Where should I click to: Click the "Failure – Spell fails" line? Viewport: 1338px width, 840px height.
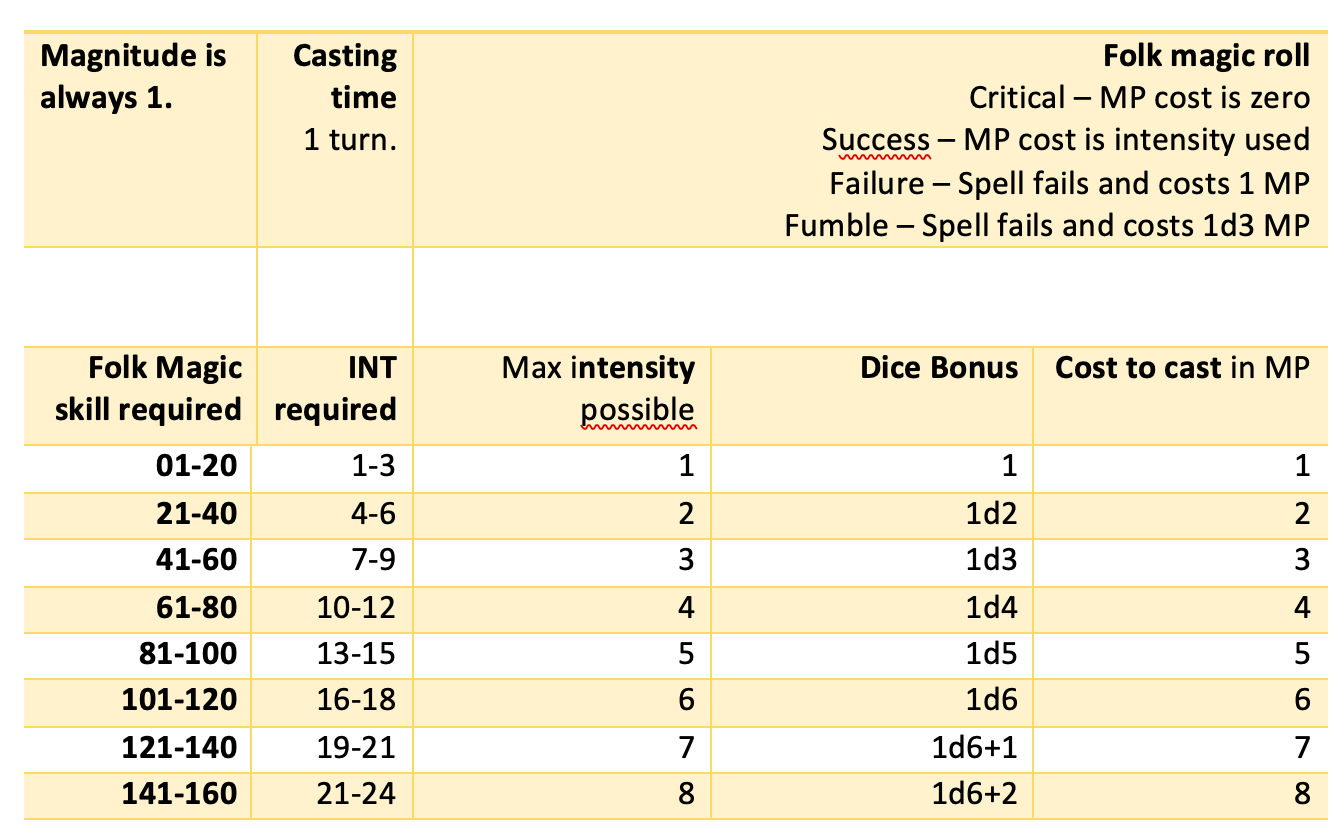pyautogui.click(x=1068, y=183)
